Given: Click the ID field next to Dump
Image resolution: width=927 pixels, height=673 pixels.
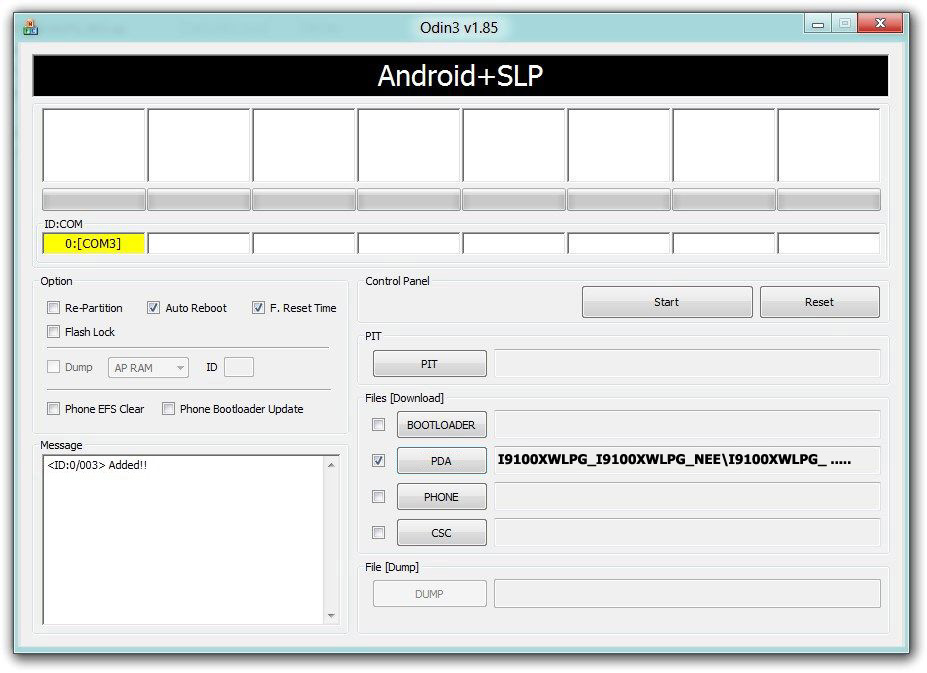Looking at the screenshot, I should 239,367.
